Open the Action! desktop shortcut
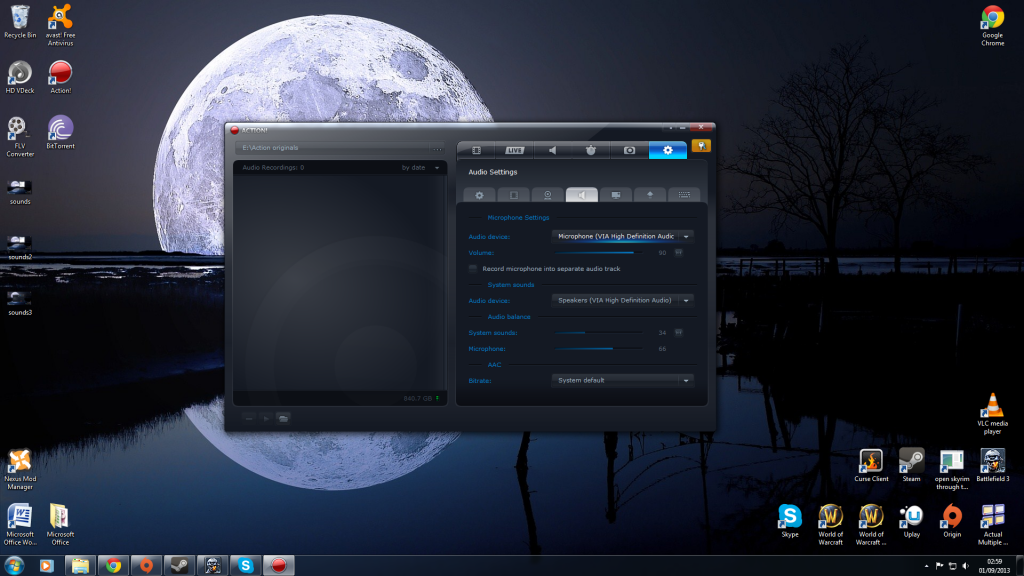 60,77
